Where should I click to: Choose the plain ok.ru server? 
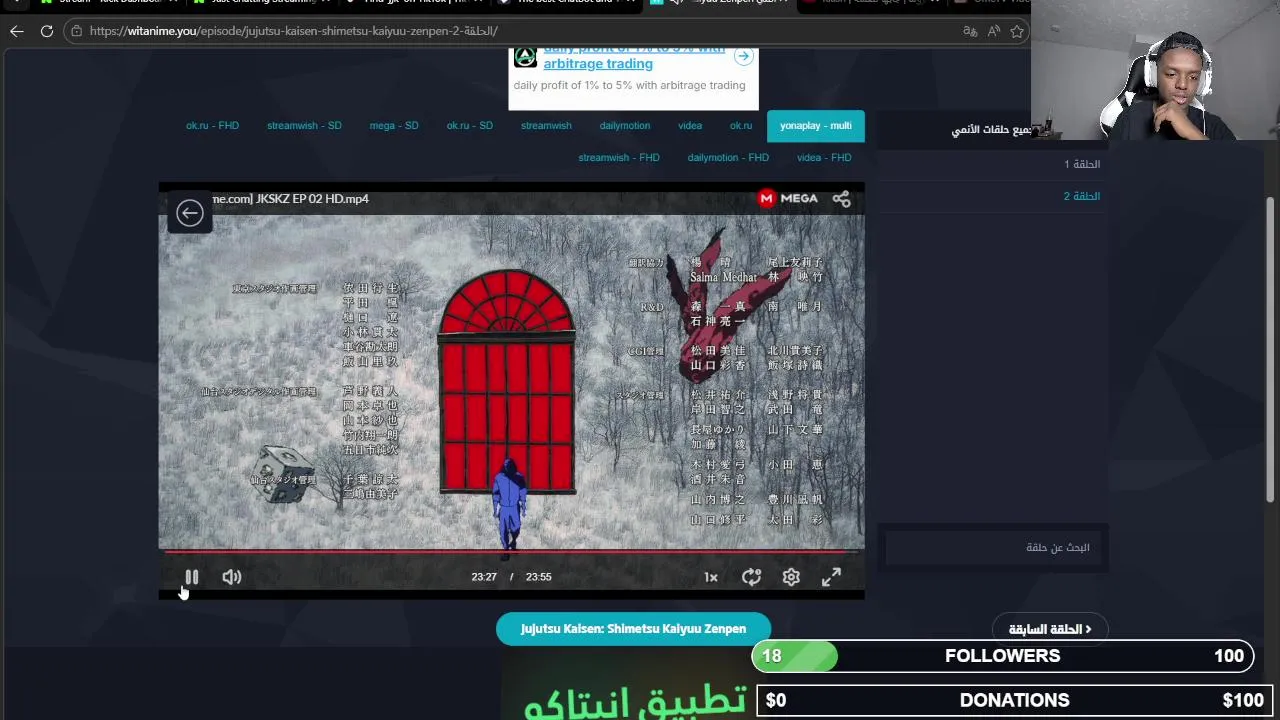click(741, 126)
